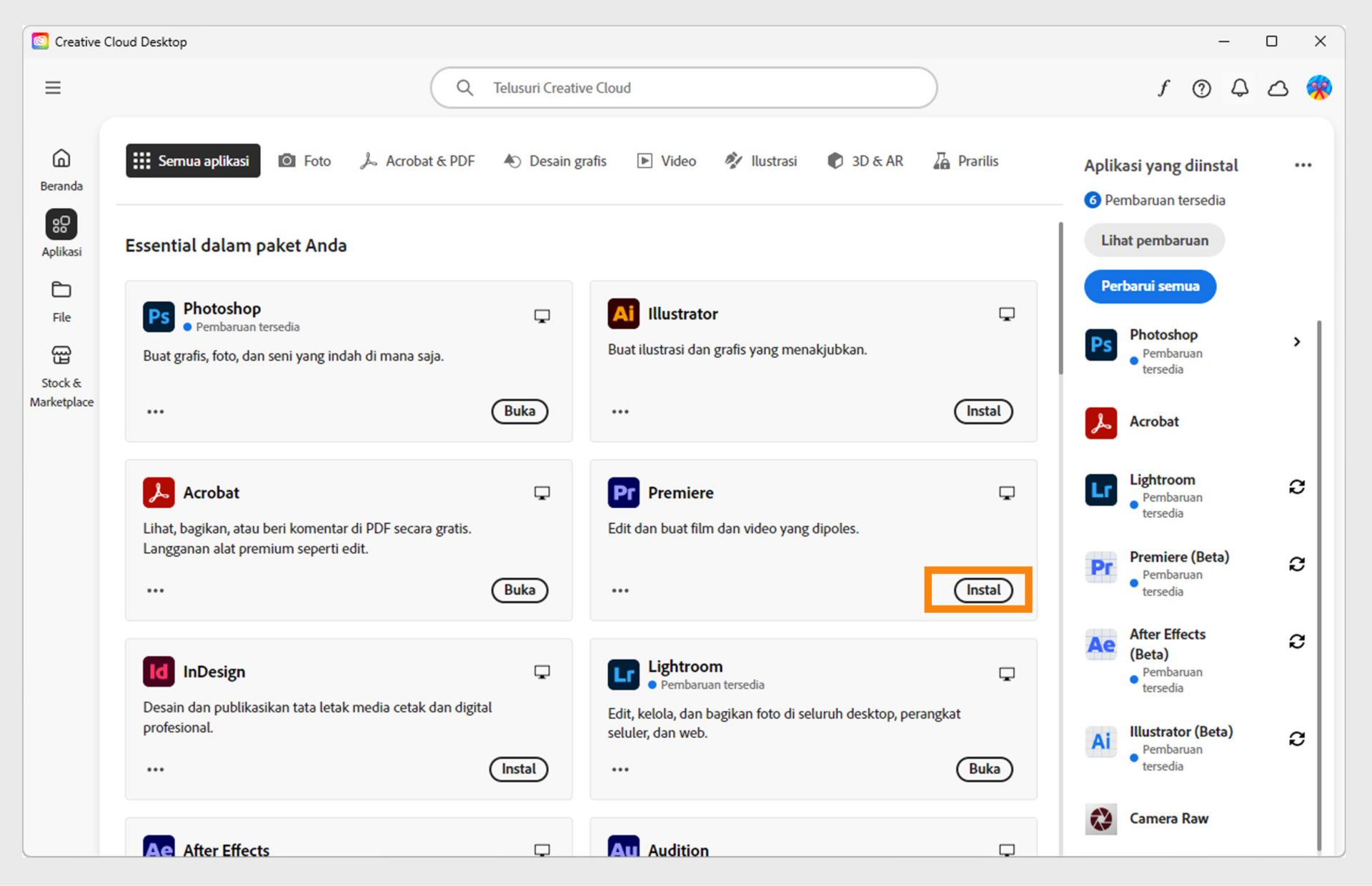Click the Photoshop card app icon
1372x886 pixels.
[x=159, y=317]
